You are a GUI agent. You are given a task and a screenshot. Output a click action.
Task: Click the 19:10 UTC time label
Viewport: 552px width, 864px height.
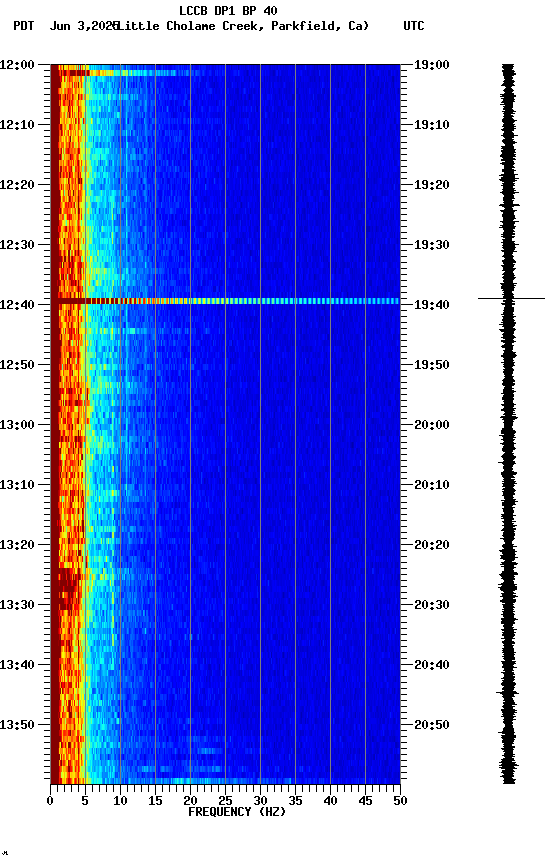[432, 125]
